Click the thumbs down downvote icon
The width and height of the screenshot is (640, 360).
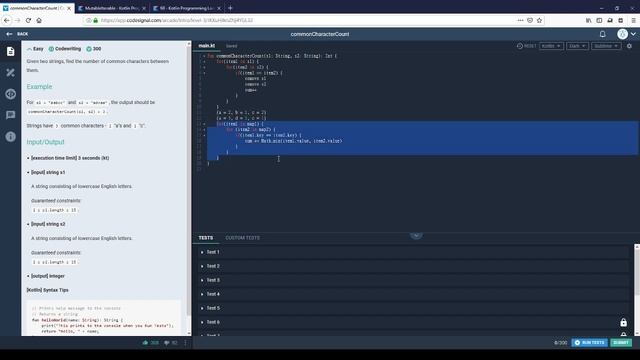coord(167,343)
